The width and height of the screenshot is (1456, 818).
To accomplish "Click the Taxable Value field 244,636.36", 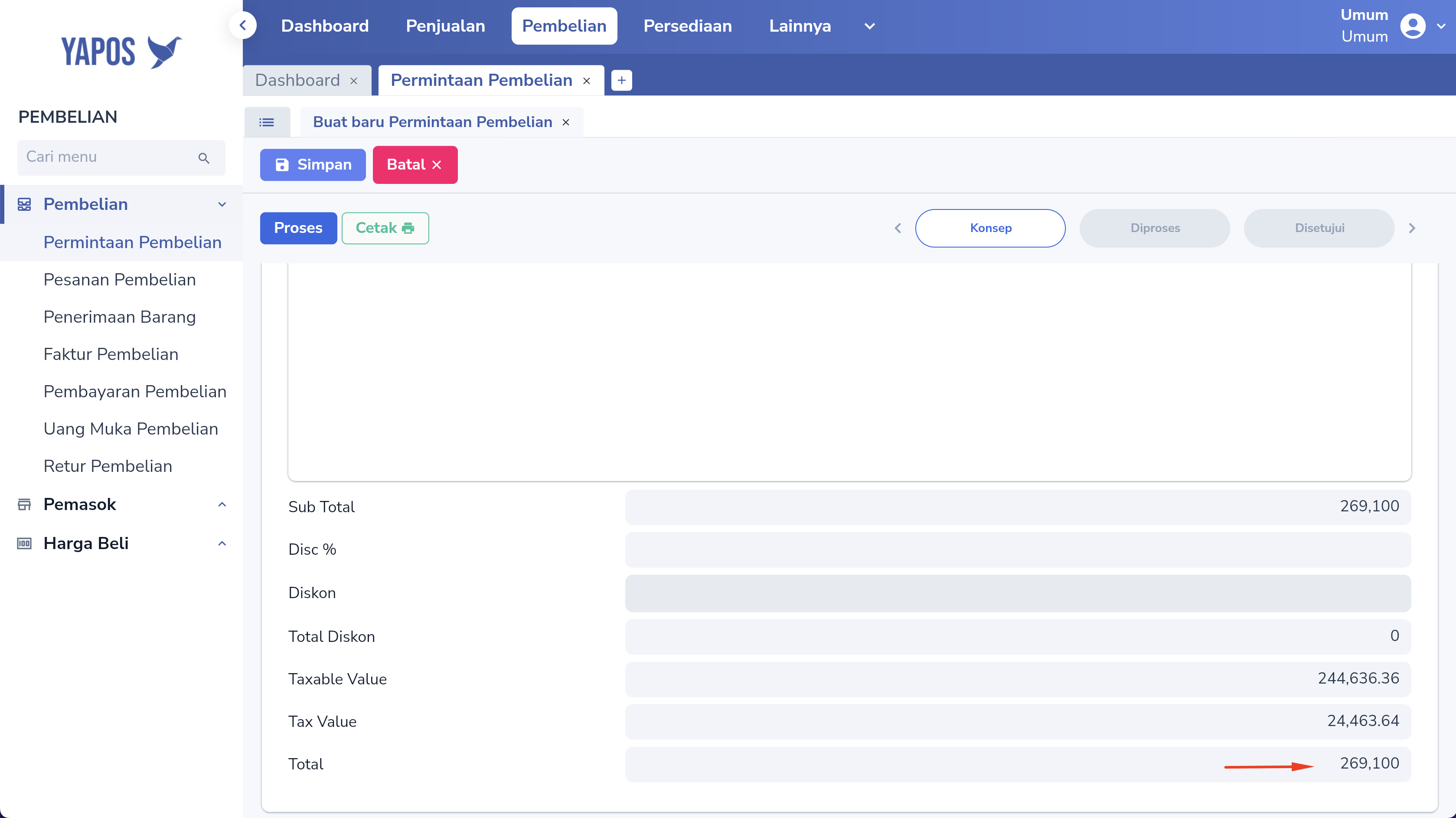I will (1018, 679).
